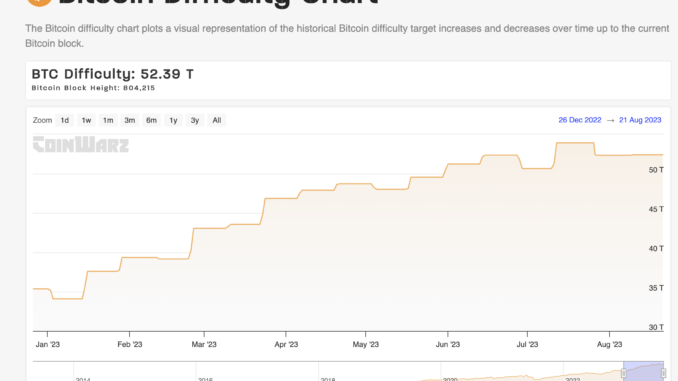Click the Jun '23 axis label
Image resolution: width=678 pixels, height=381 pixels.
pos(448,344)
